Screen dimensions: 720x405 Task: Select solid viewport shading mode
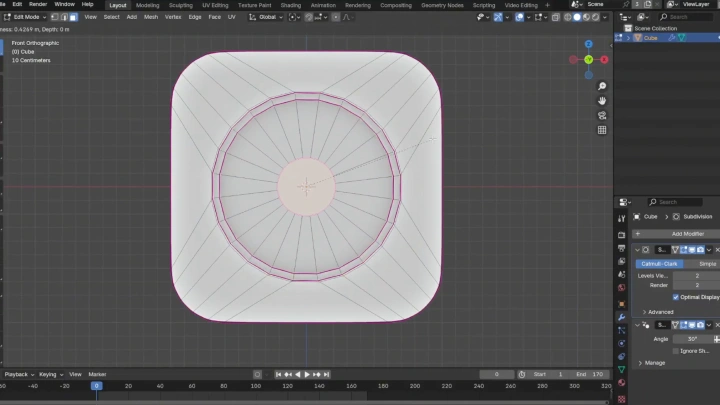(579, 17)
